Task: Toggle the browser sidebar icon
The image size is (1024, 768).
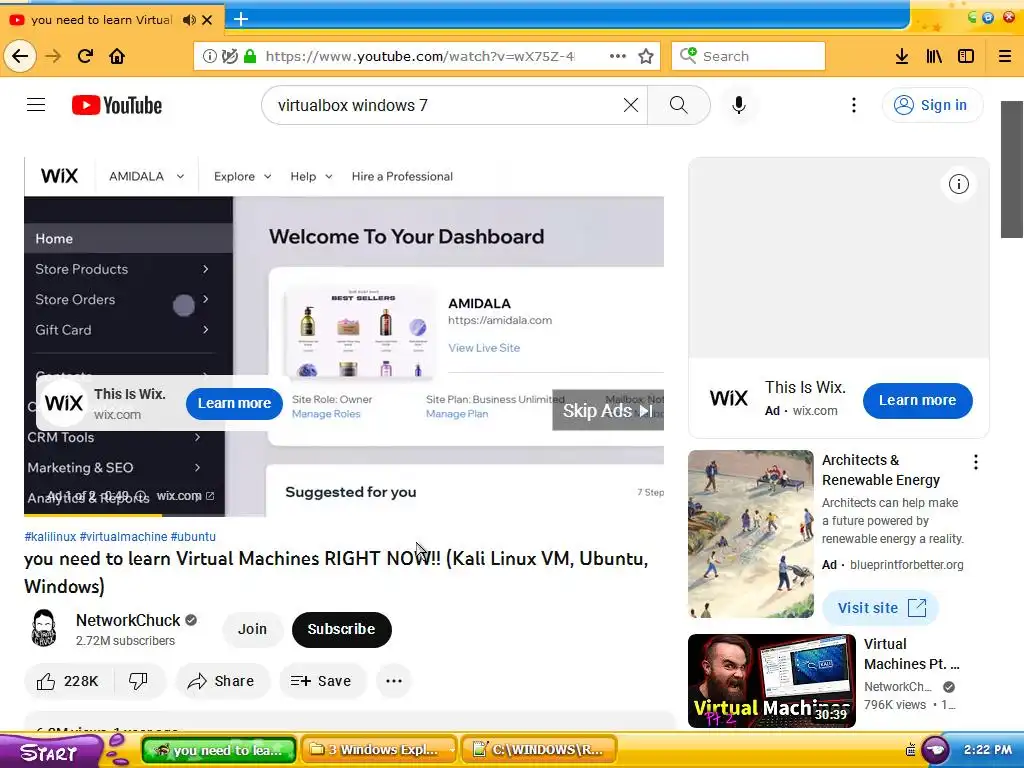Action: pos(966,56)
